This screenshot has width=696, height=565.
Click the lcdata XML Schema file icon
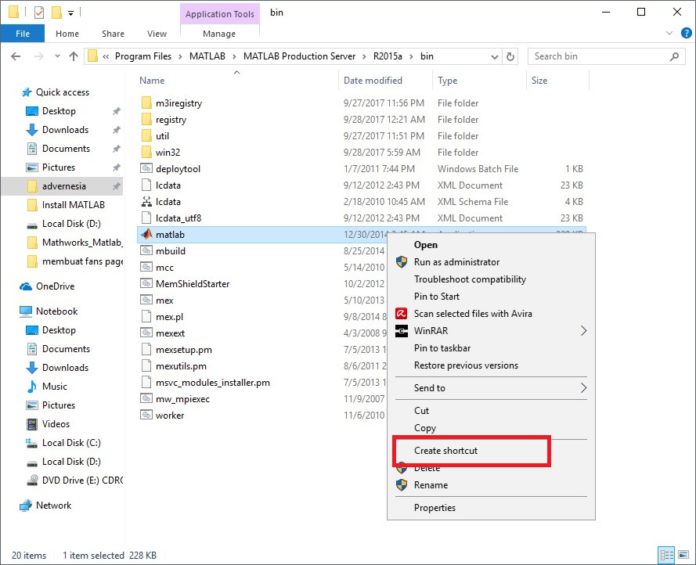[146, 202]
